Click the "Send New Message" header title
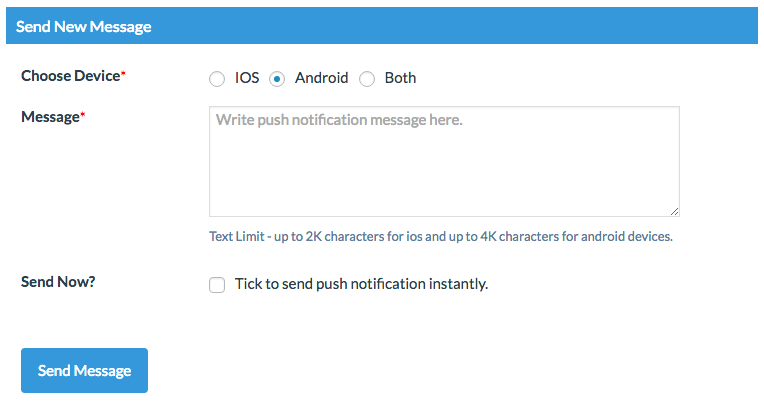Screen dimensions: 764x401 [84, 27]
